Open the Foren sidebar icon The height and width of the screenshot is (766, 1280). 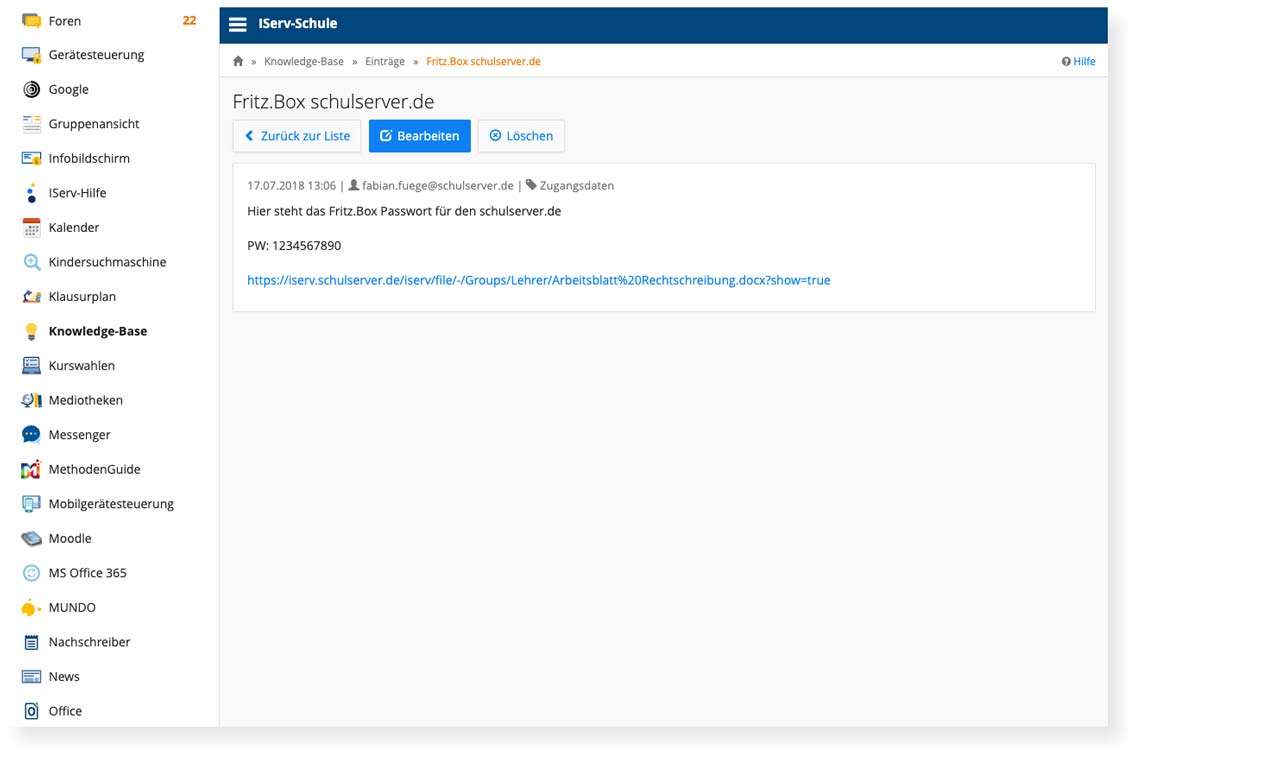coord(31,21)
